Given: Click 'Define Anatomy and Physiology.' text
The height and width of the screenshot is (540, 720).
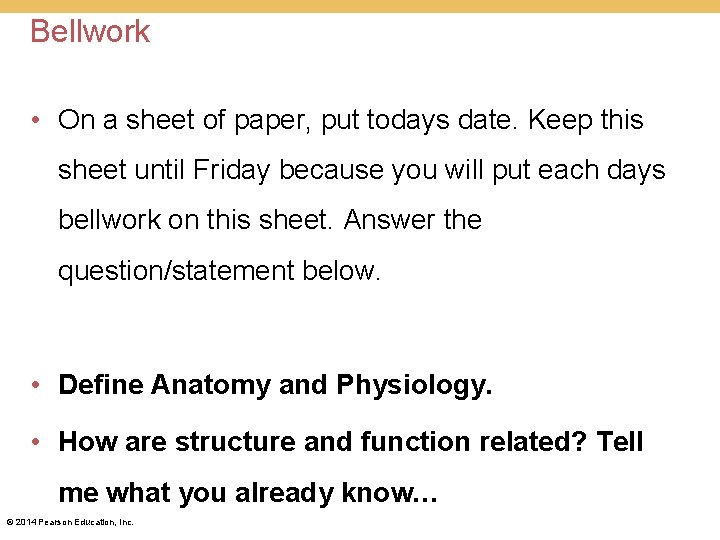Looking at the screenshot, I should (275, 385).
